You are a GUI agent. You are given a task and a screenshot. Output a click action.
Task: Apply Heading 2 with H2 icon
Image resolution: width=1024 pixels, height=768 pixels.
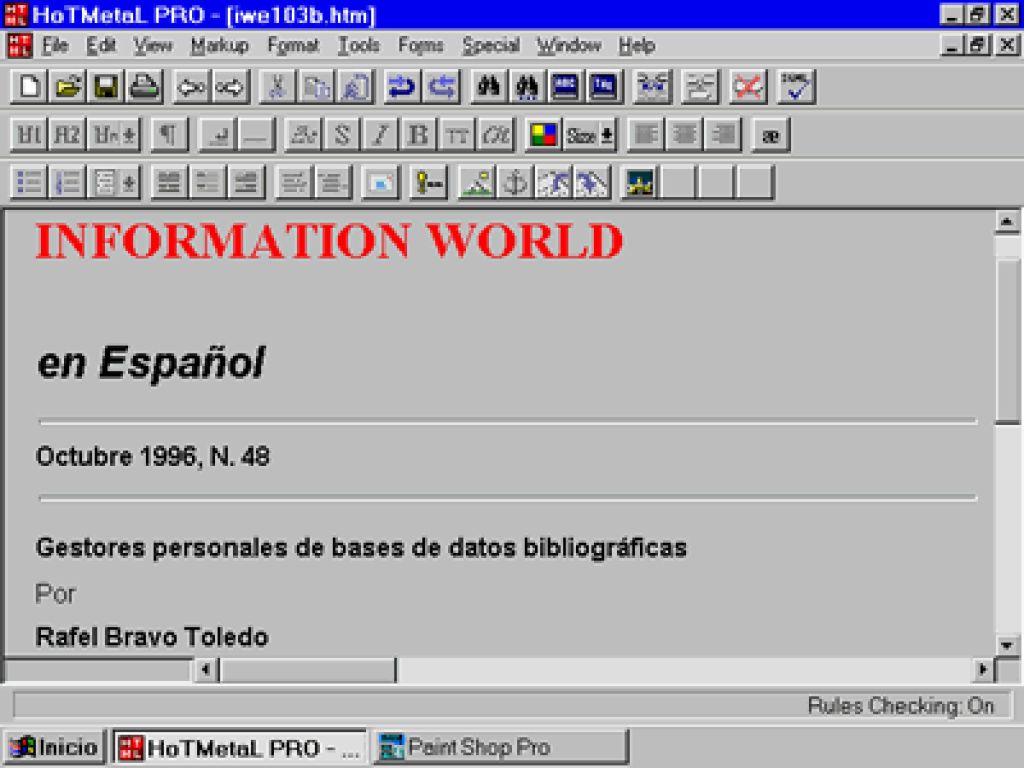click(67, 135)
